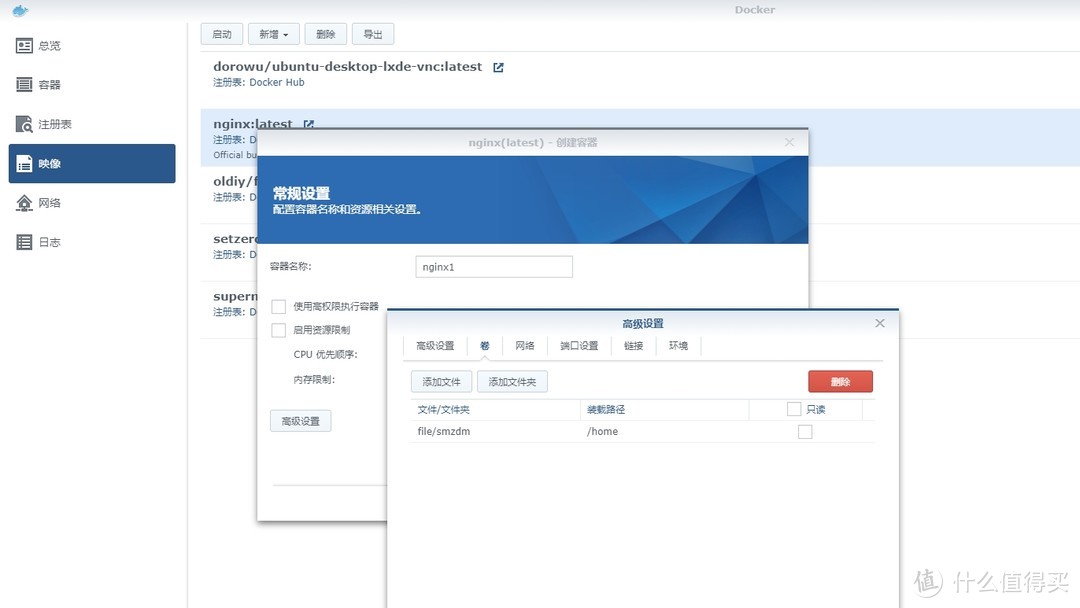This screenshot has width=1080, height=608.
Task: Close the 高级设置 advanced settings dialog
Action: (880, 323)
